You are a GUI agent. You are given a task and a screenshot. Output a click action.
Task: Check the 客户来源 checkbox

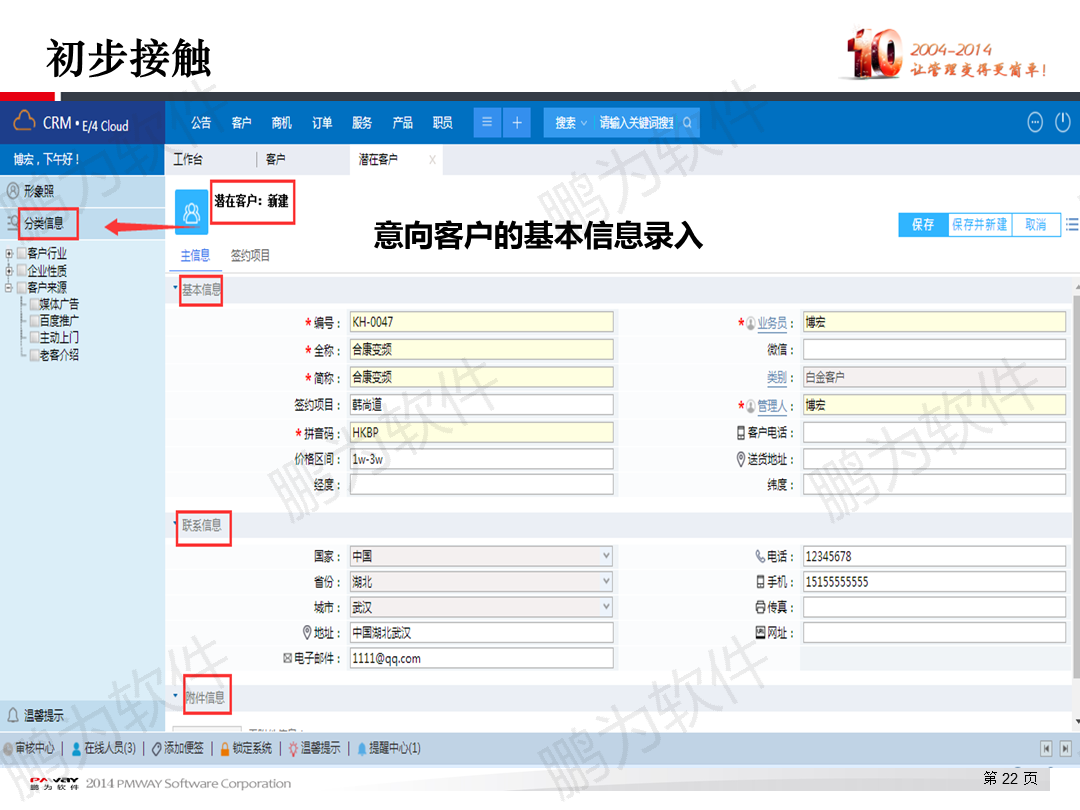click(x=21, y=287)
